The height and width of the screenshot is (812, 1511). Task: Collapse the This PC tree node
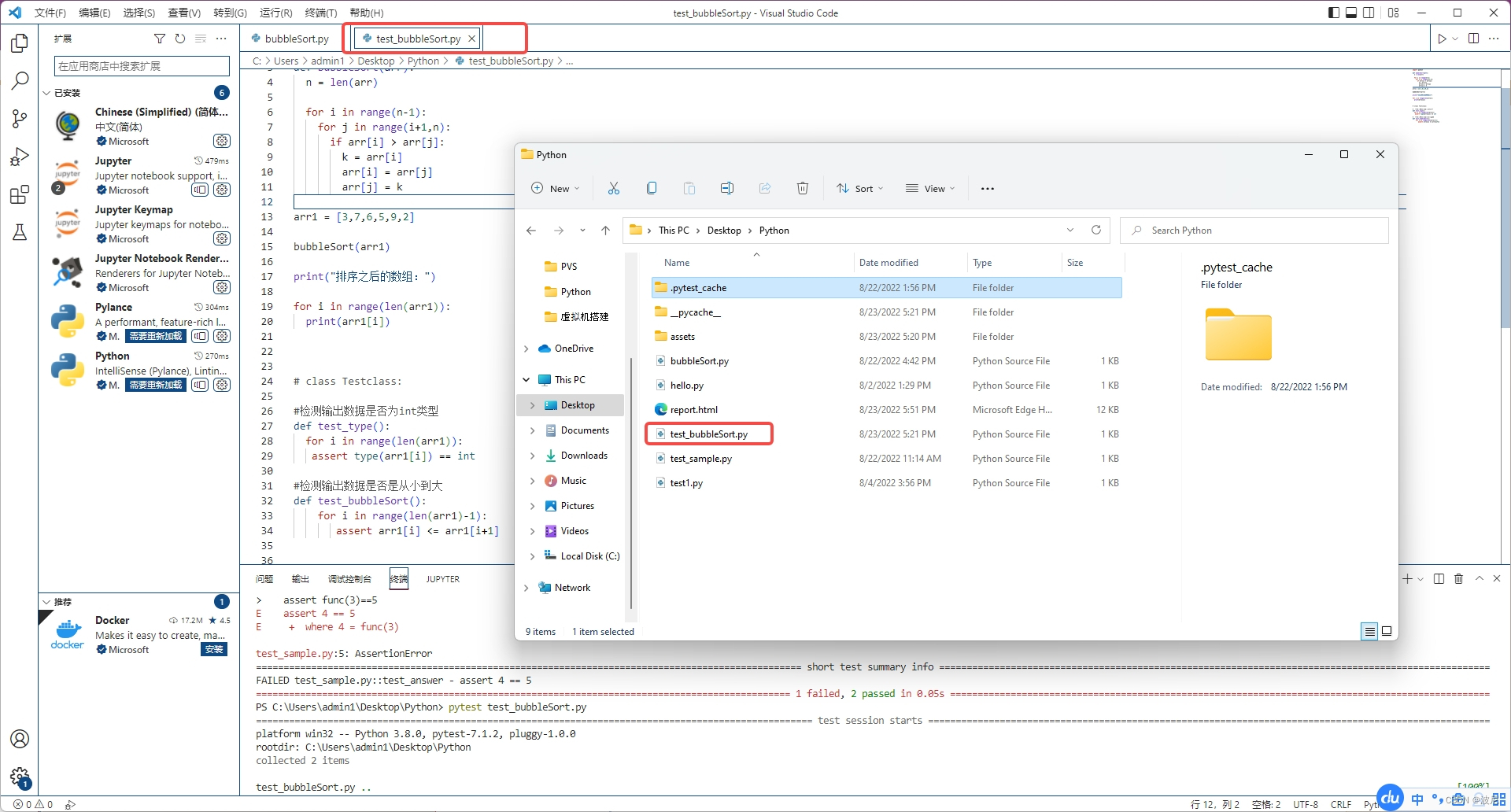pos(526,380)
